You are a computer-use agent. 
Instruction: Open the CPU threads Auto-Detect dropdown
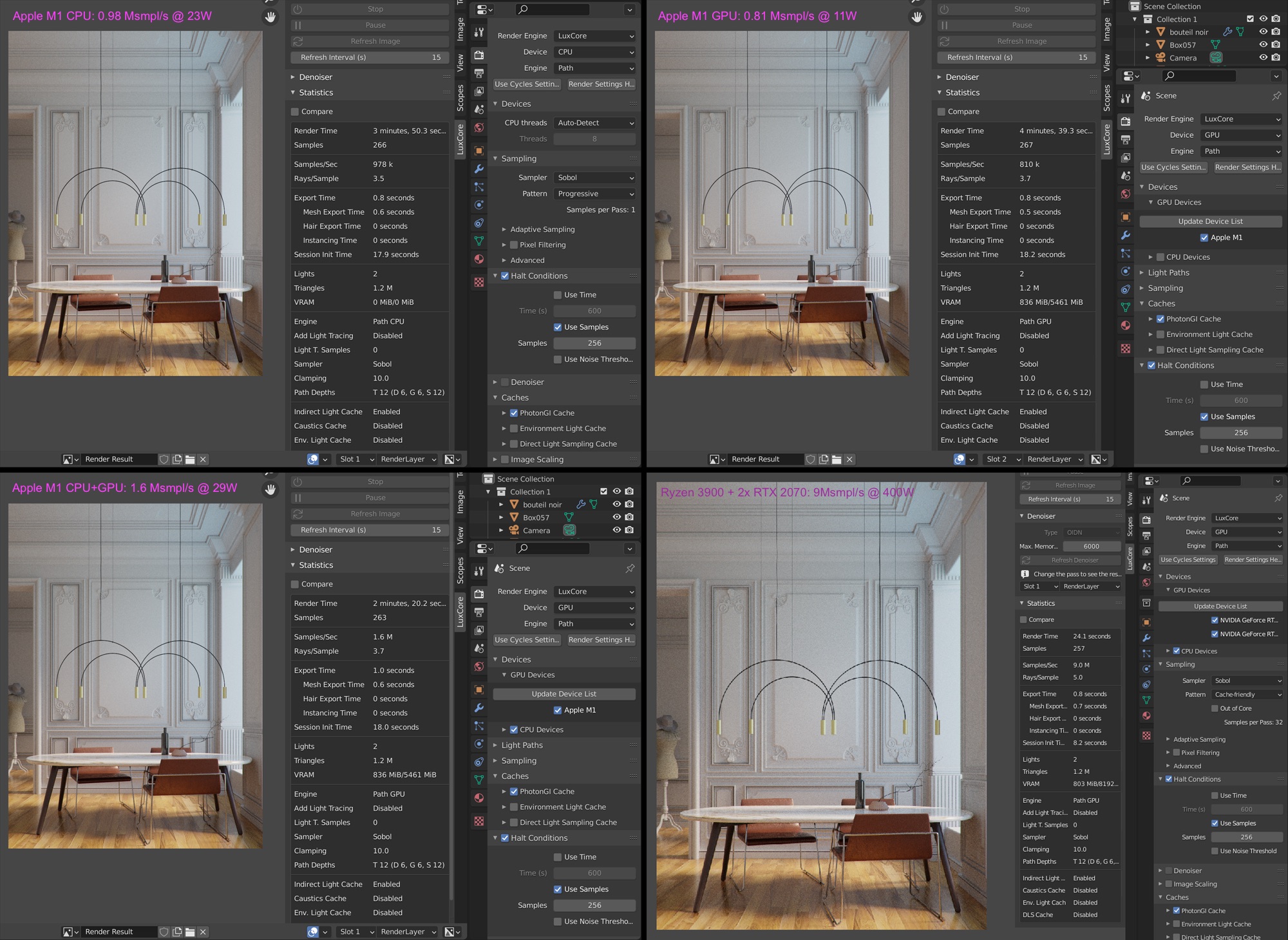tap(594, 123)
